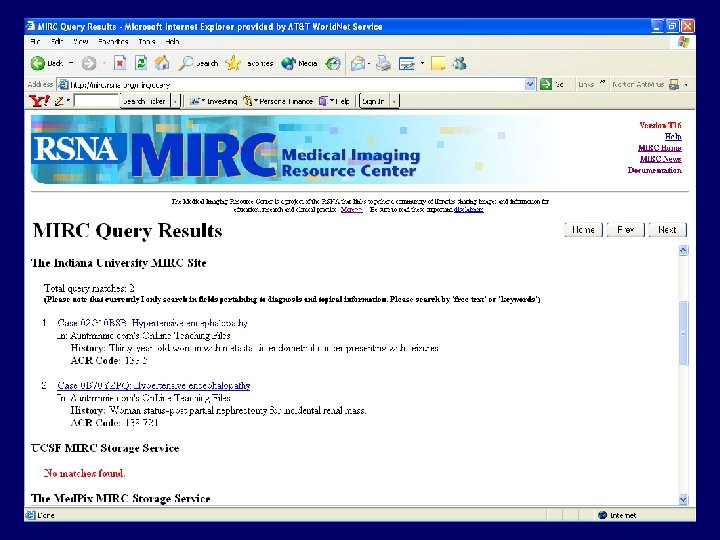
Task: Open the Tools menu
Action: pyautogui.click(x=147, y=42)
